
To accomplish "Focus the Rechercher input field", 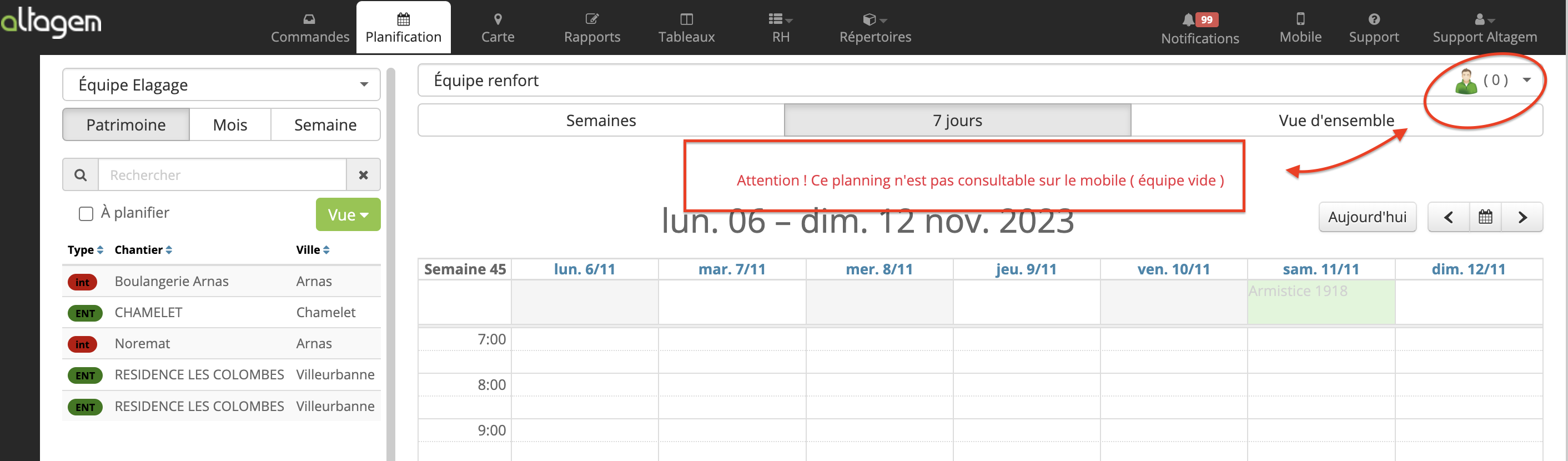I will tap(223, 175).
